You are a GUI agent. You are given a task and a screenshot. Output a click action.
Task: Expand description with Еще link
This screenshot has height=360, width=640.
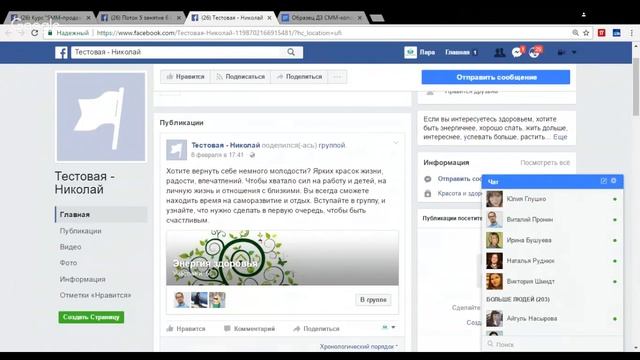(x=560, y=137)
